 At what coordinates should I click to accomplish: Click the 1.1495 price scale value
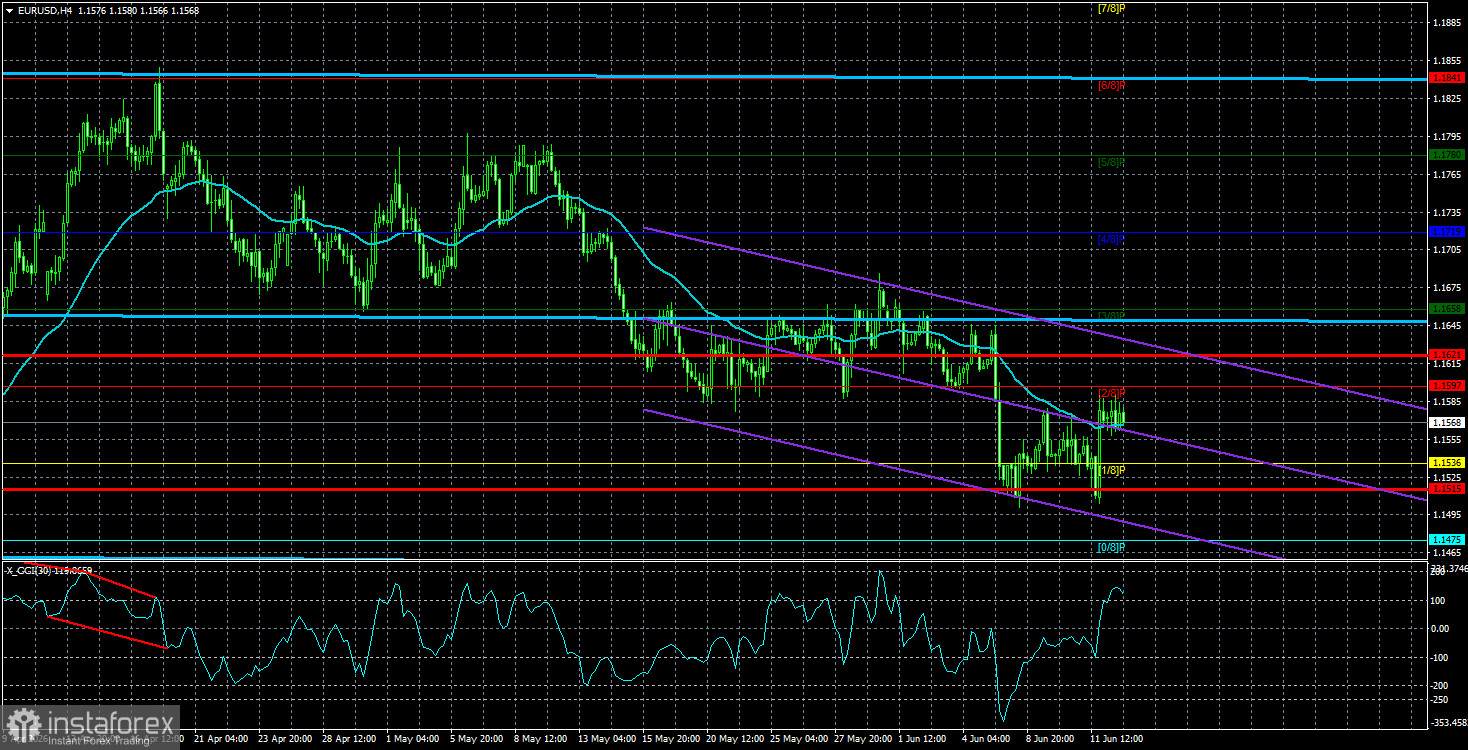1447,515
